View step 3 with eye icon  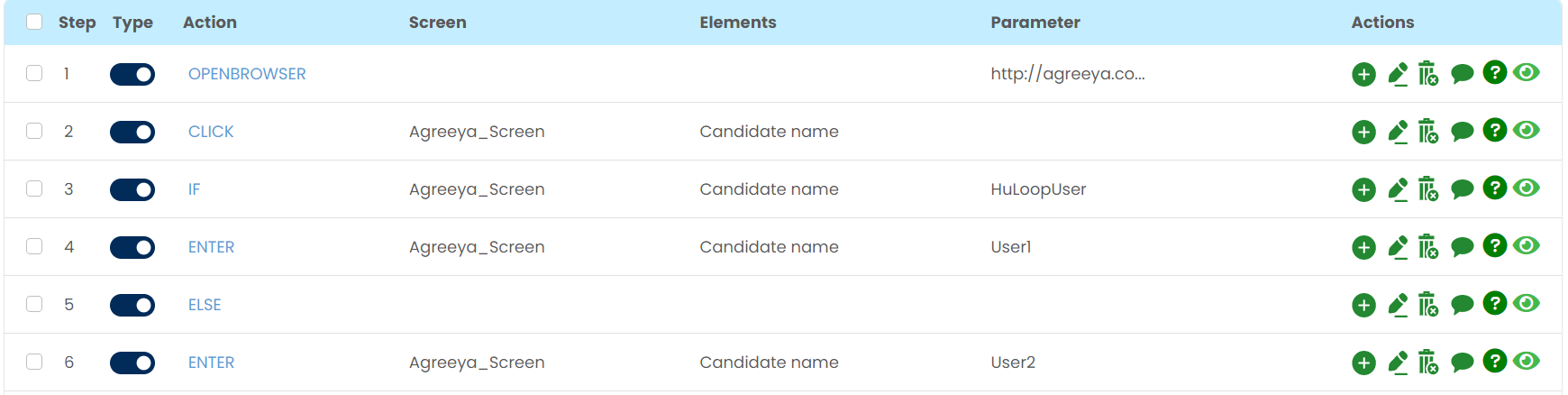(x=1527, y=188)
